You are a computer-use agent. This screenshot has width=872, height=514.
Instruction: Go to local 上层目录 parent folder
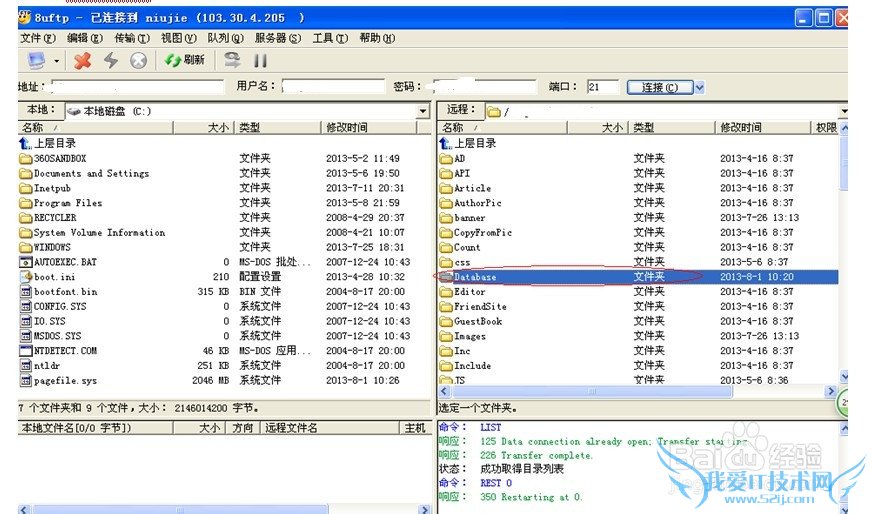(x=48, y=144)
